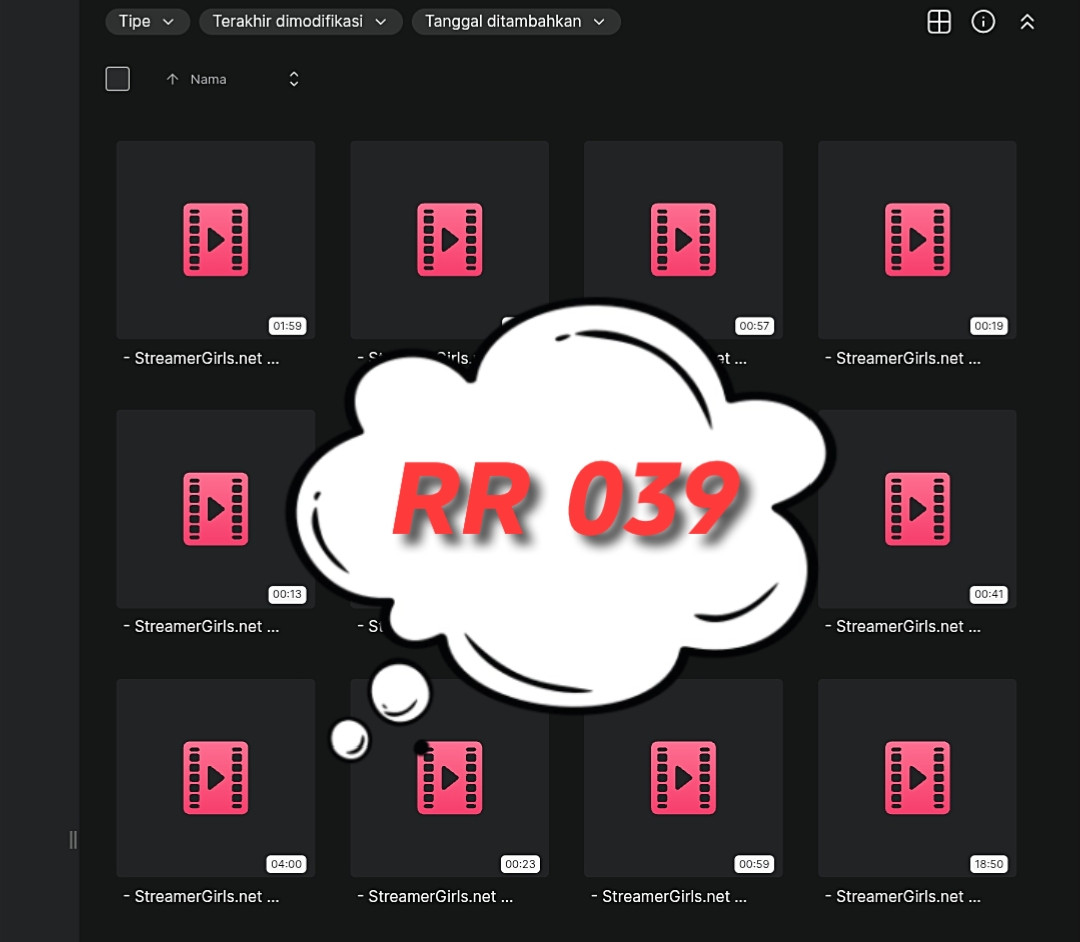Expand the Tipe filter dropdown
The width and height of the screenshot is (1080, 942).
[x=147, y=21]
